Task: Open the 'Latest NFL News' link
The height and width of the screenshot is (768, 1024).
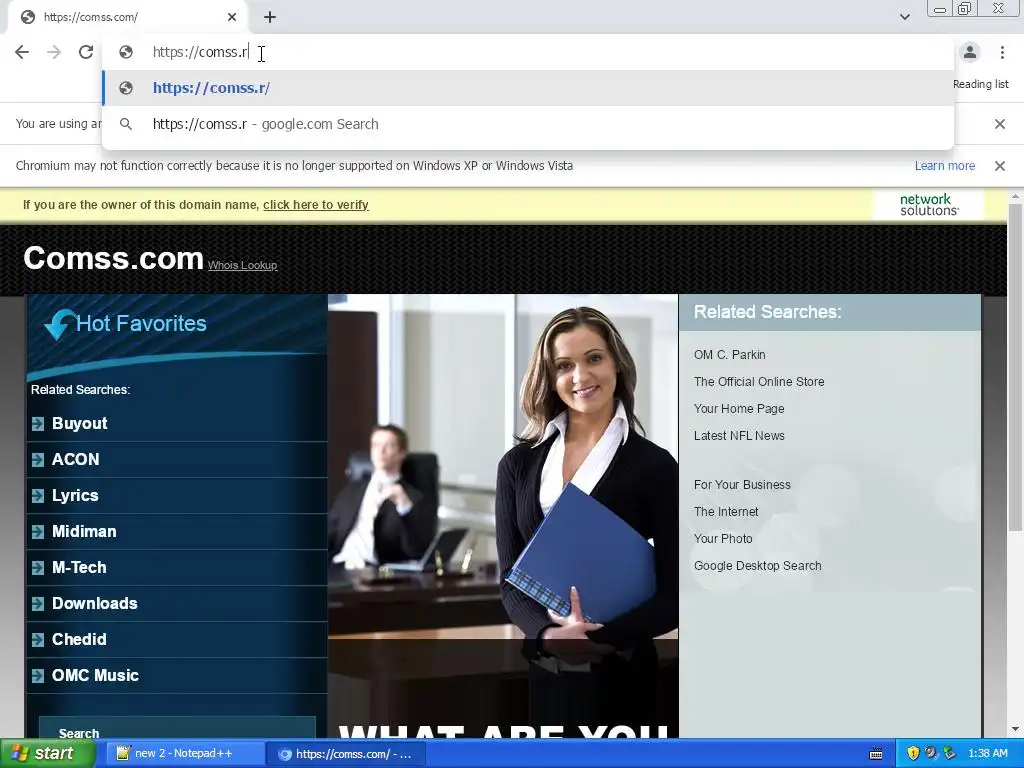Action: (739, 436)
